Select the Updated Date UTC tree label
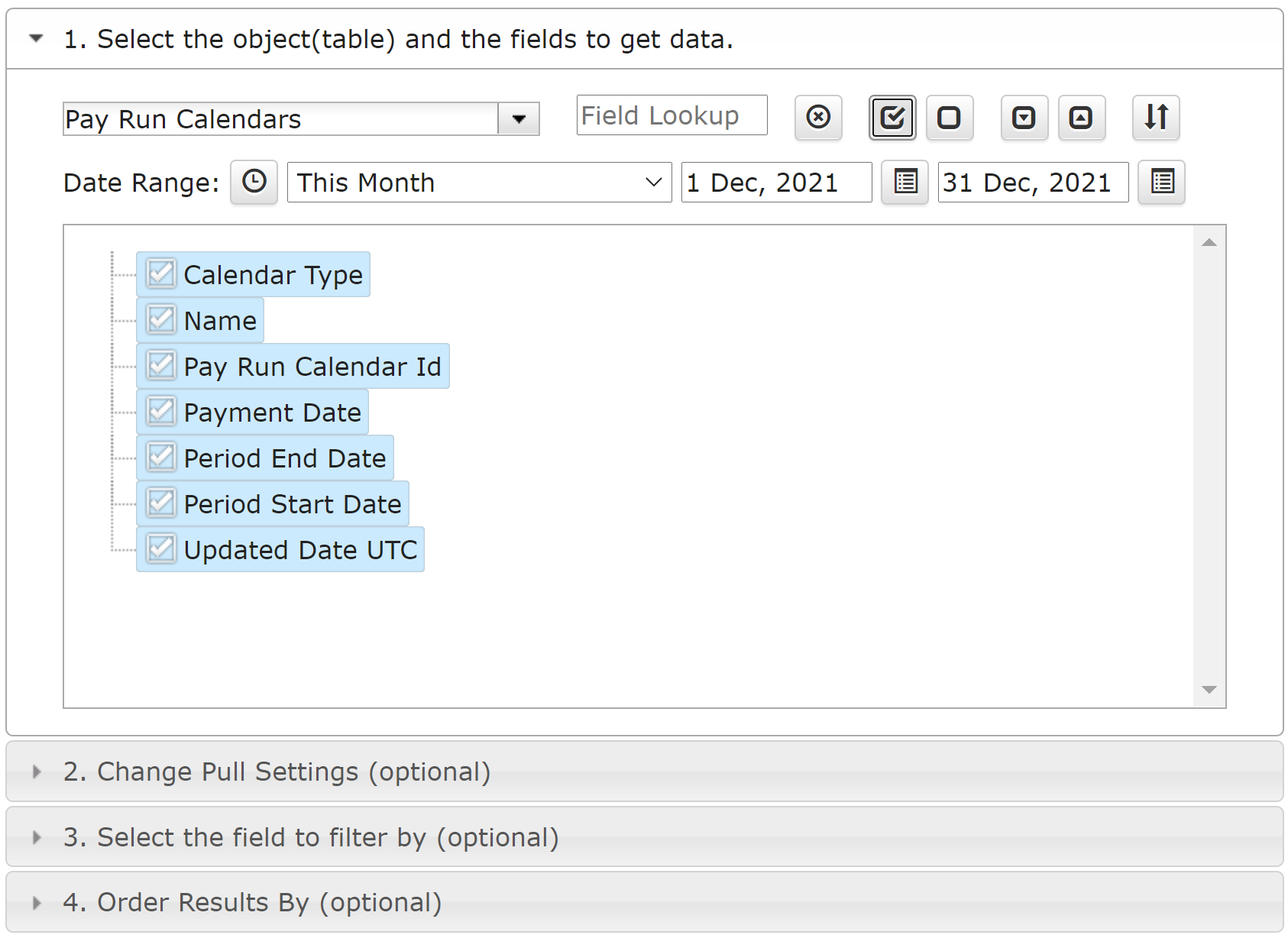The width and height of the screenshot is (1288, 935). point(300,550)
